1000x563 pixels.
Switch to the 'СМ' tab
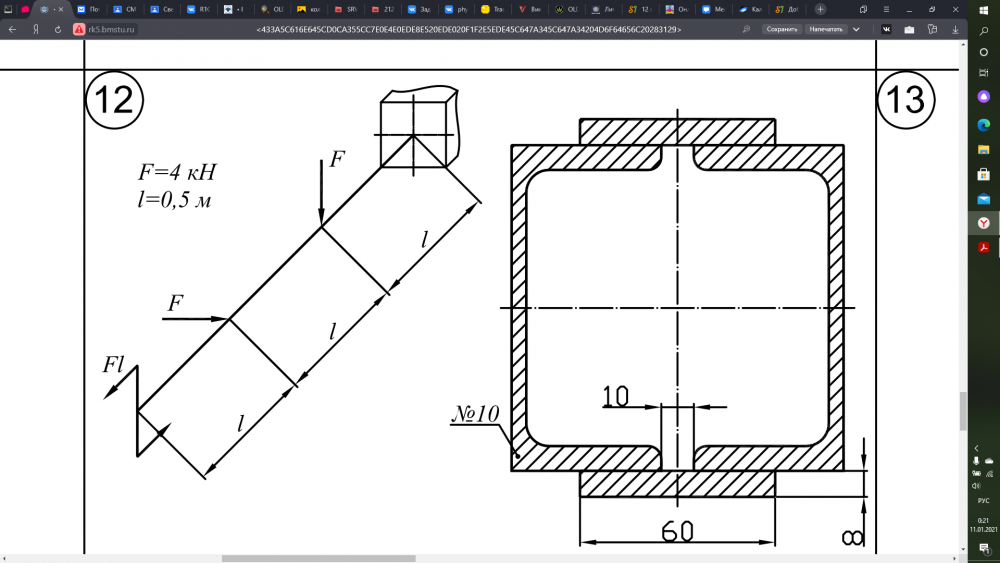[x=125, y=10]
